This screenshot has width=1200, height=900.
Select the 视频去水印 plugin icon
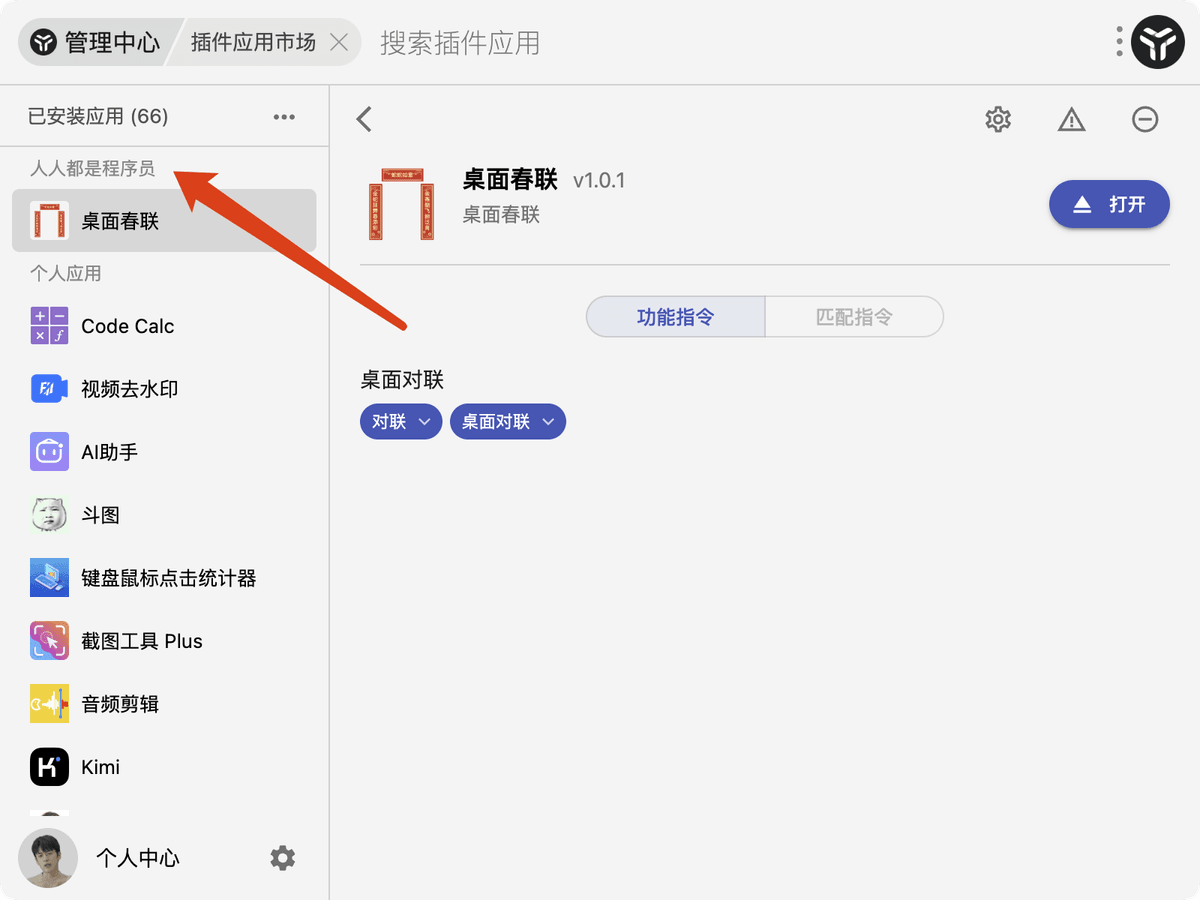tap(48, 388)
